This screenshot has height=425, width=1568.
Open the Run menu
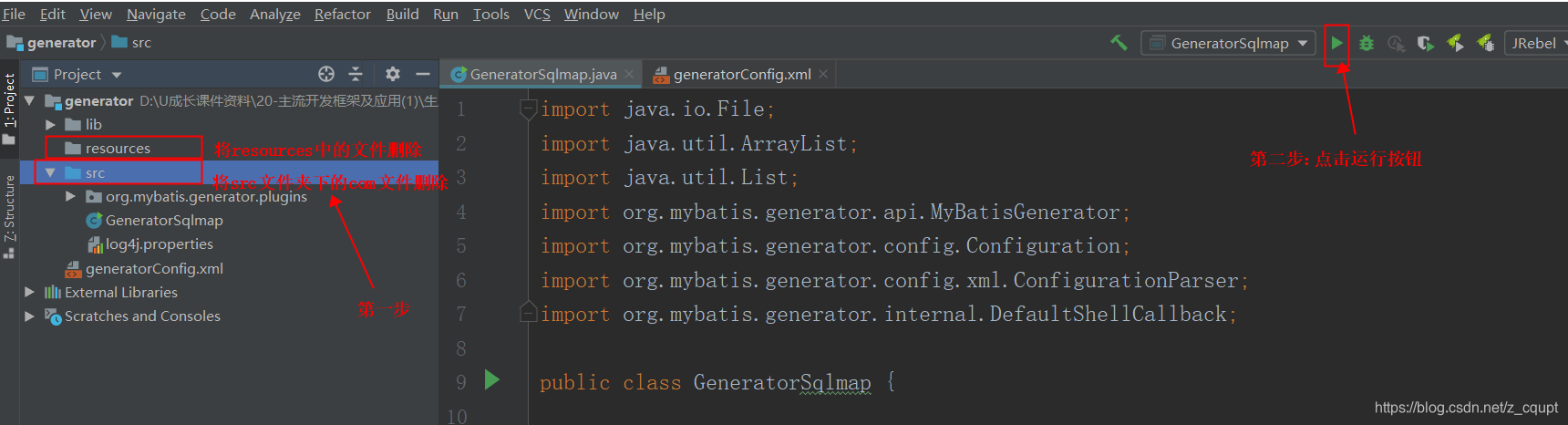(x=446, y=14)
